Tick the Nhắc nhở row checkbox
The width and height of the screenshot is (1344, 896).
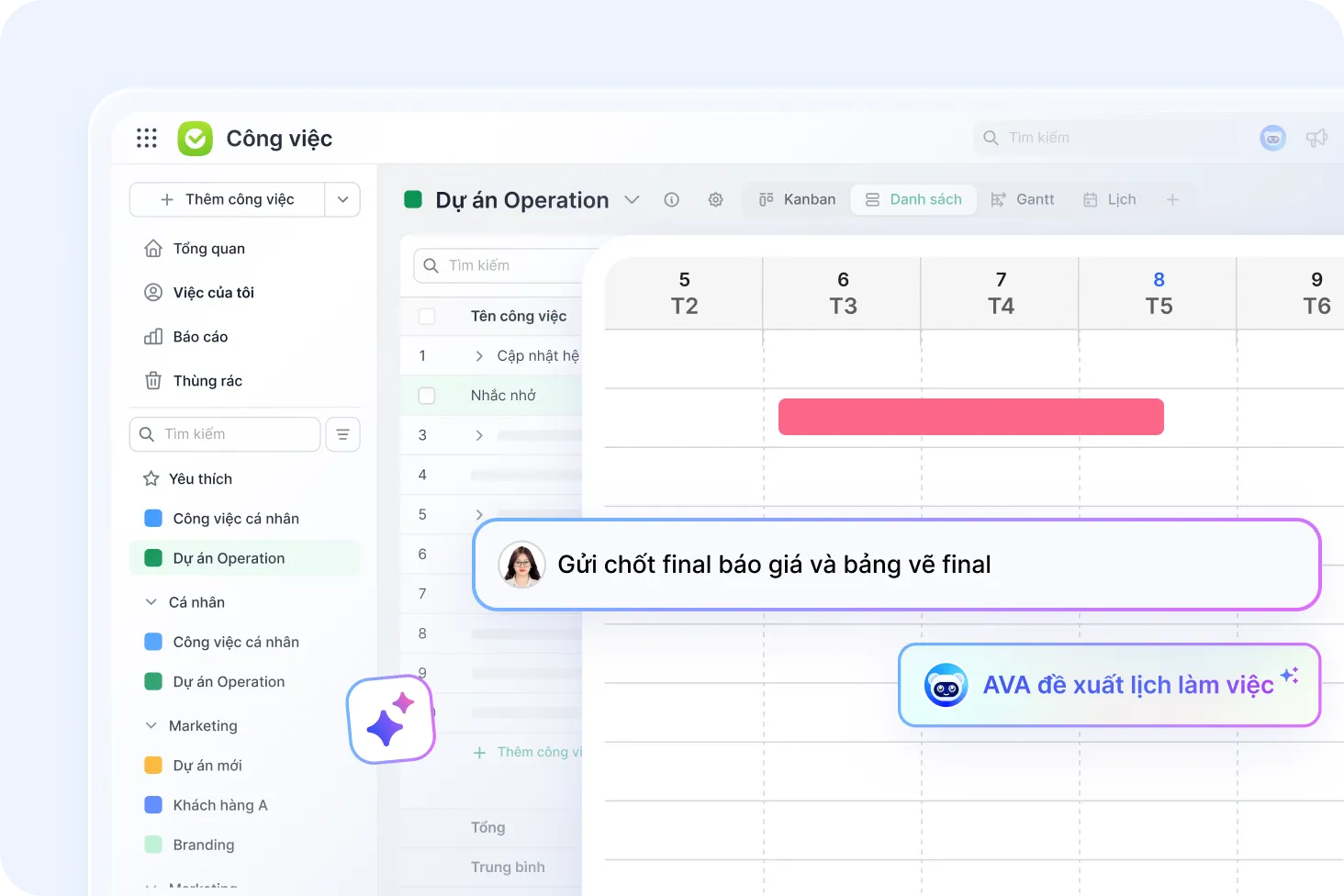pyautogui.click(x=427, y=396)
